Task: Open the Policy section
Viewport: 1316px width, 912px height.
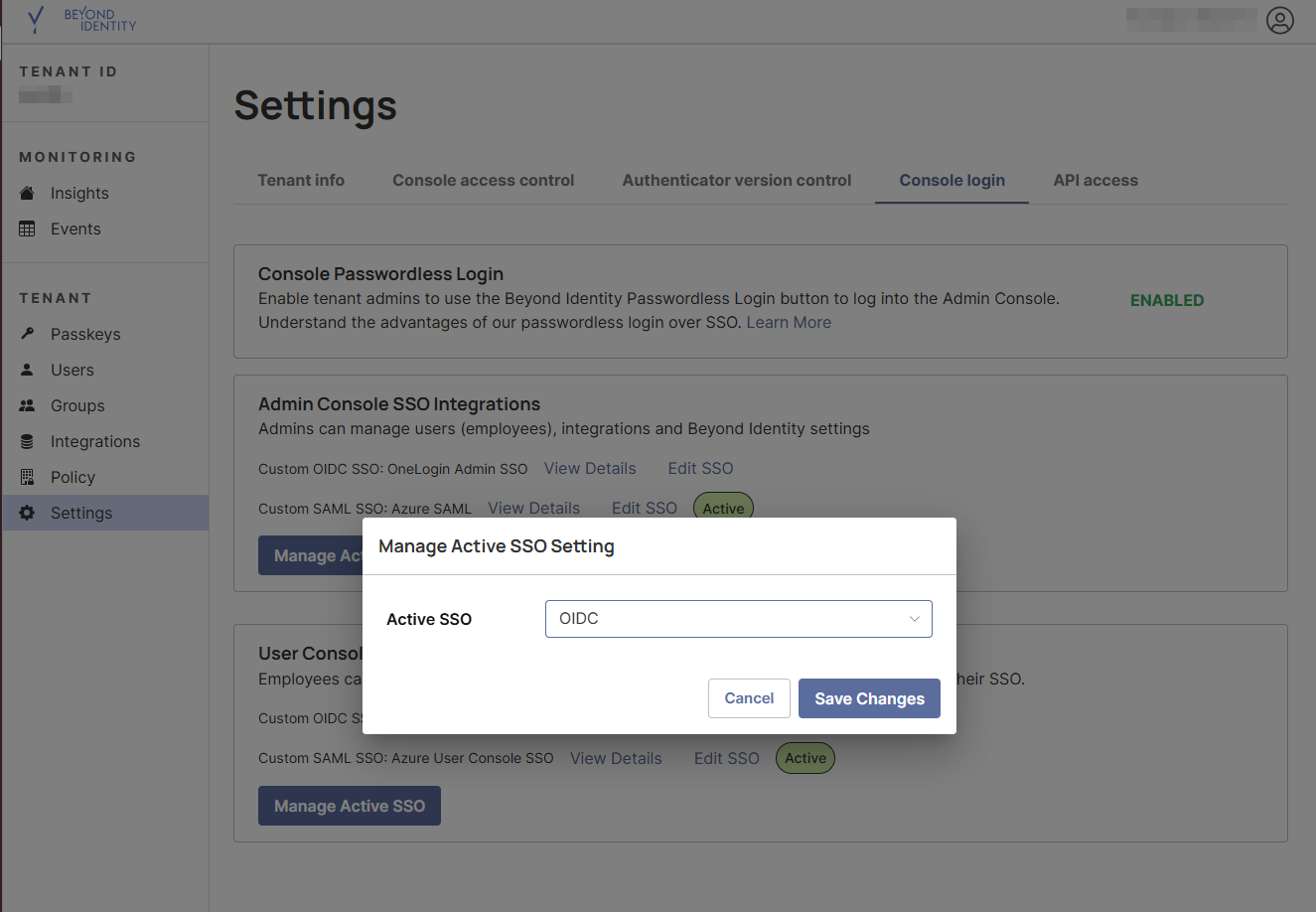Action: (73, 477)
